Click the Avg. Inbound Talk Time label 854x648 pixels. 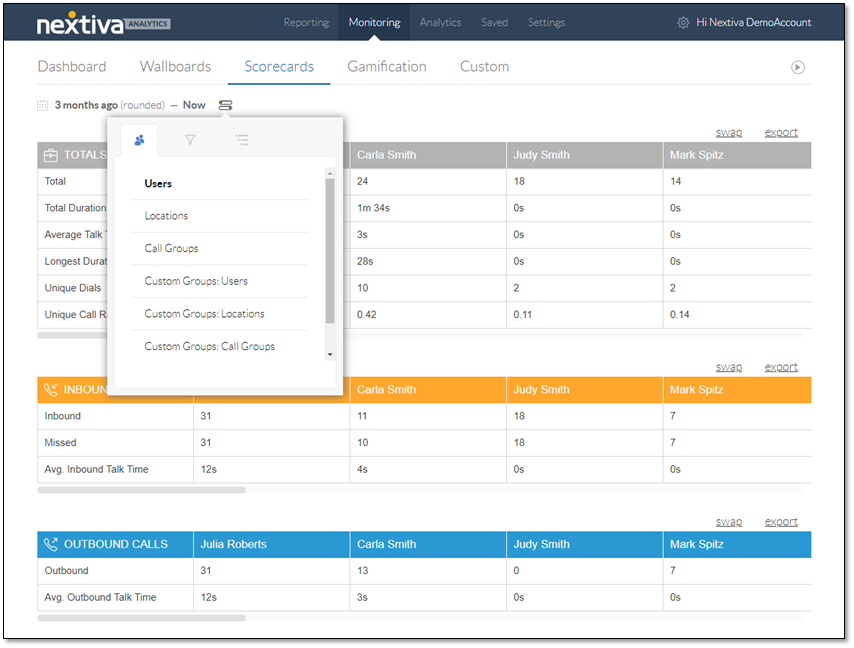pyautogui.click(x=96, y=469)
